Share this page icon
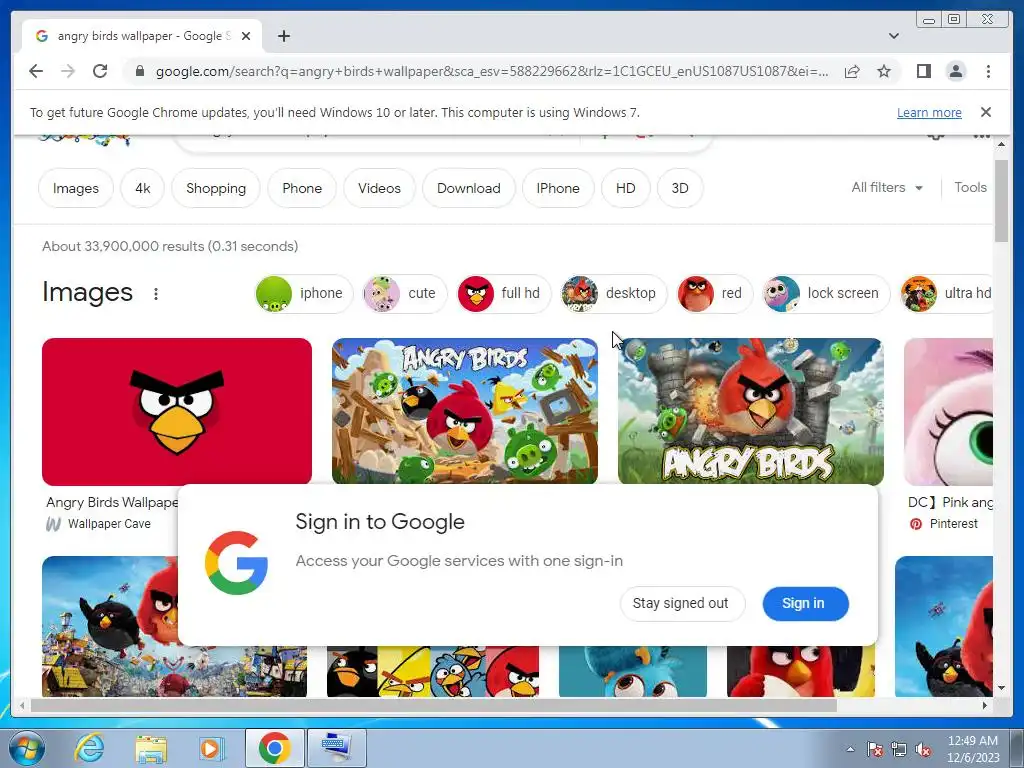The image size is (1024, 768). pos(852,71)
